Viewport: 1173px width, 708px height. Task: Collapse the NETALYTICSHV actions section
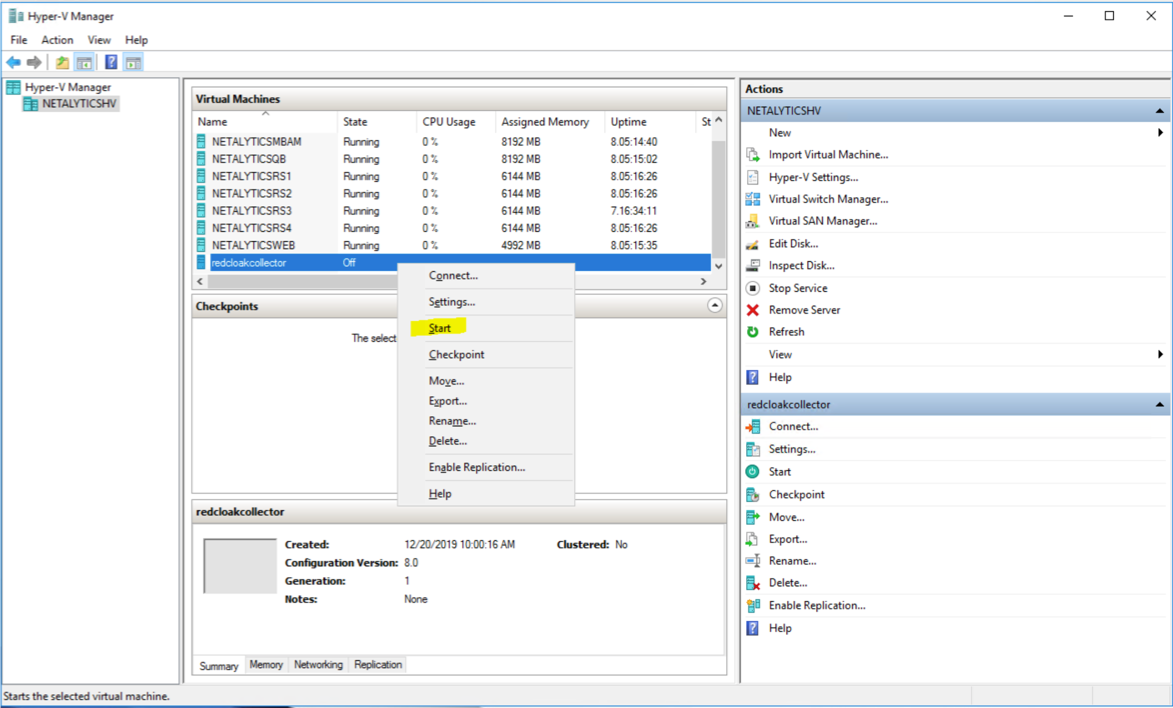[1160, 111]
